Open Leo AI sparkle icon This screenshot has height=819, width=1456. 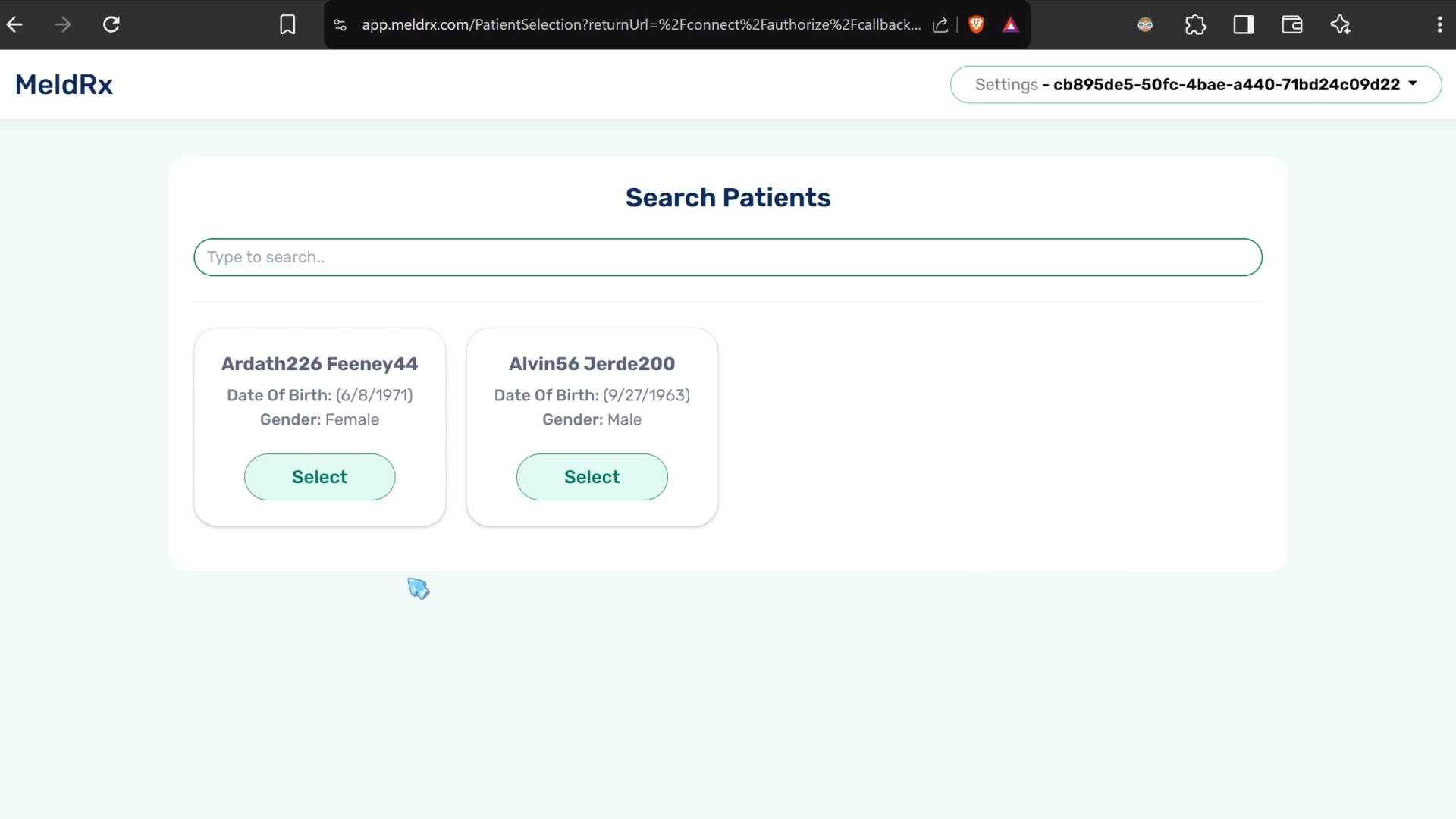[1341, 25]
